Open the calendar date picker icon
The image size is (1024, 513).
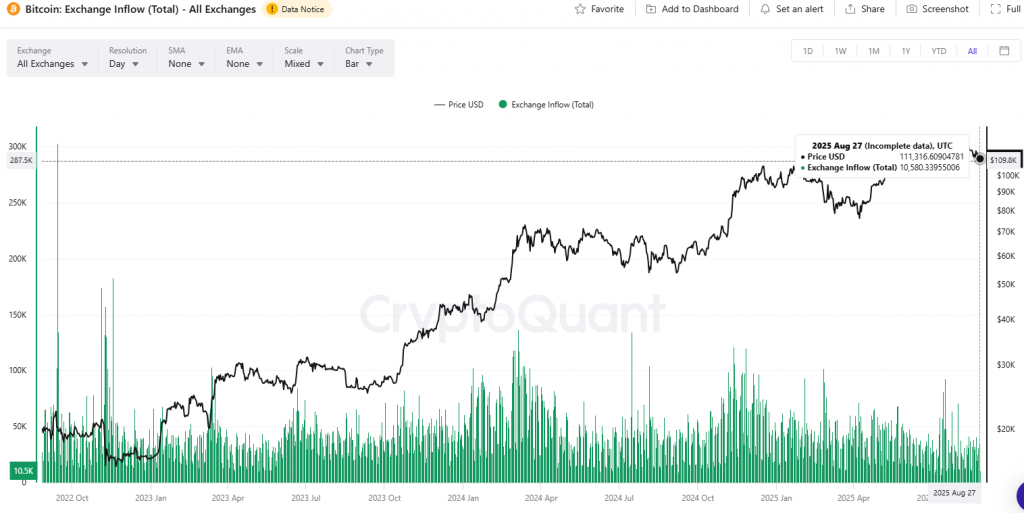tap(1004, 51)
